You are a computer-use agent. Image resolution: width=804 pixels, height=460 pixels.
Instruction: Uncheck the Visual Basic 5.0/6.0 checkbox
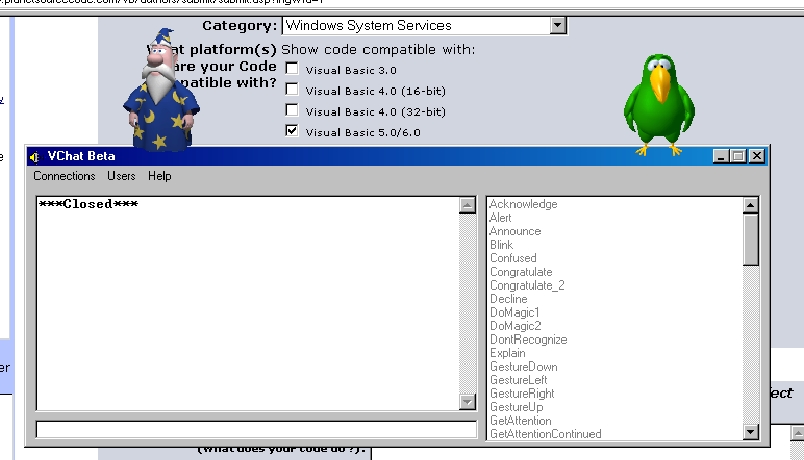[292, 131]
